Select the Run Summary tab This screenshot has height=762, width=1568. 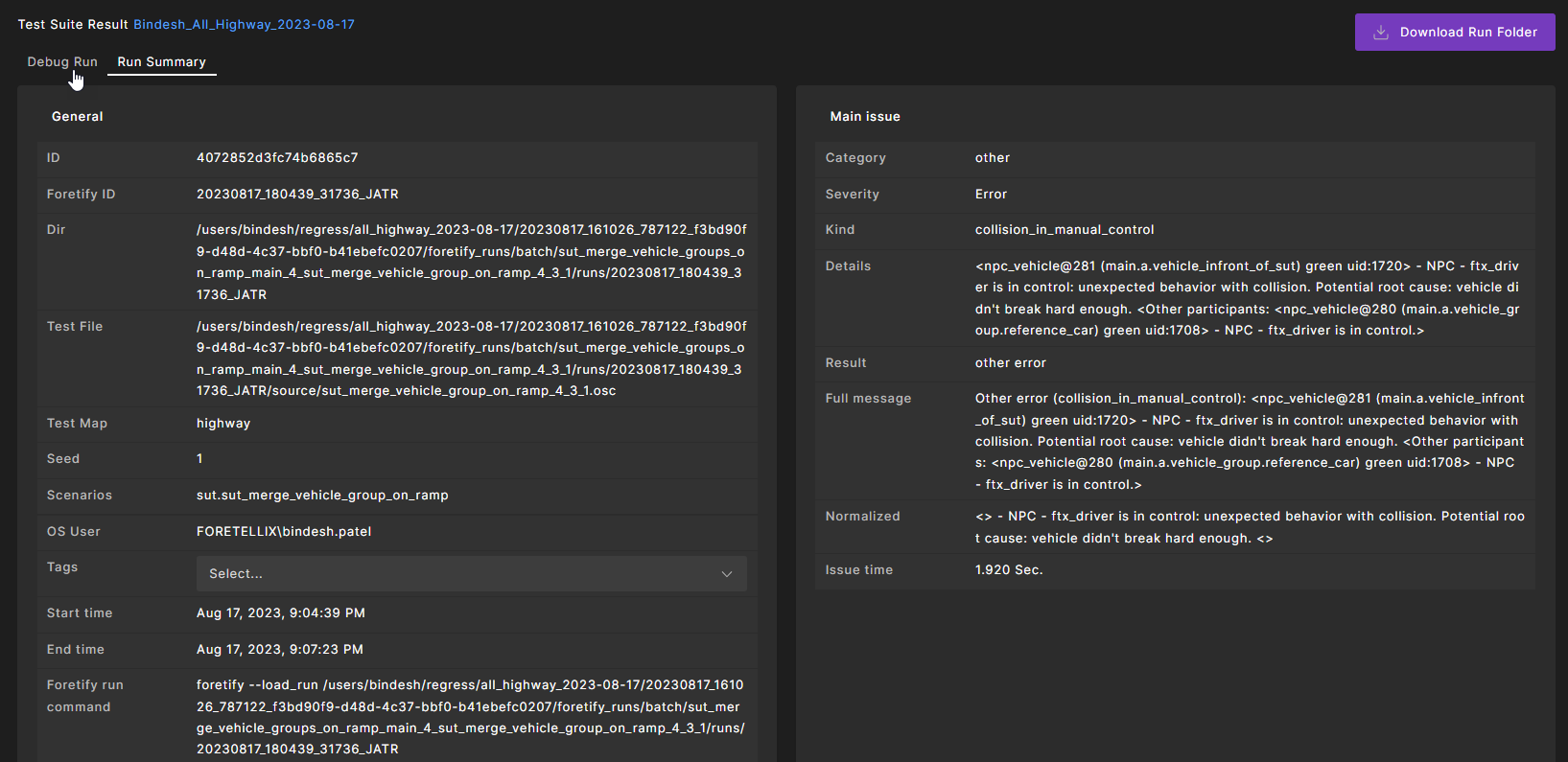(161, 62)
